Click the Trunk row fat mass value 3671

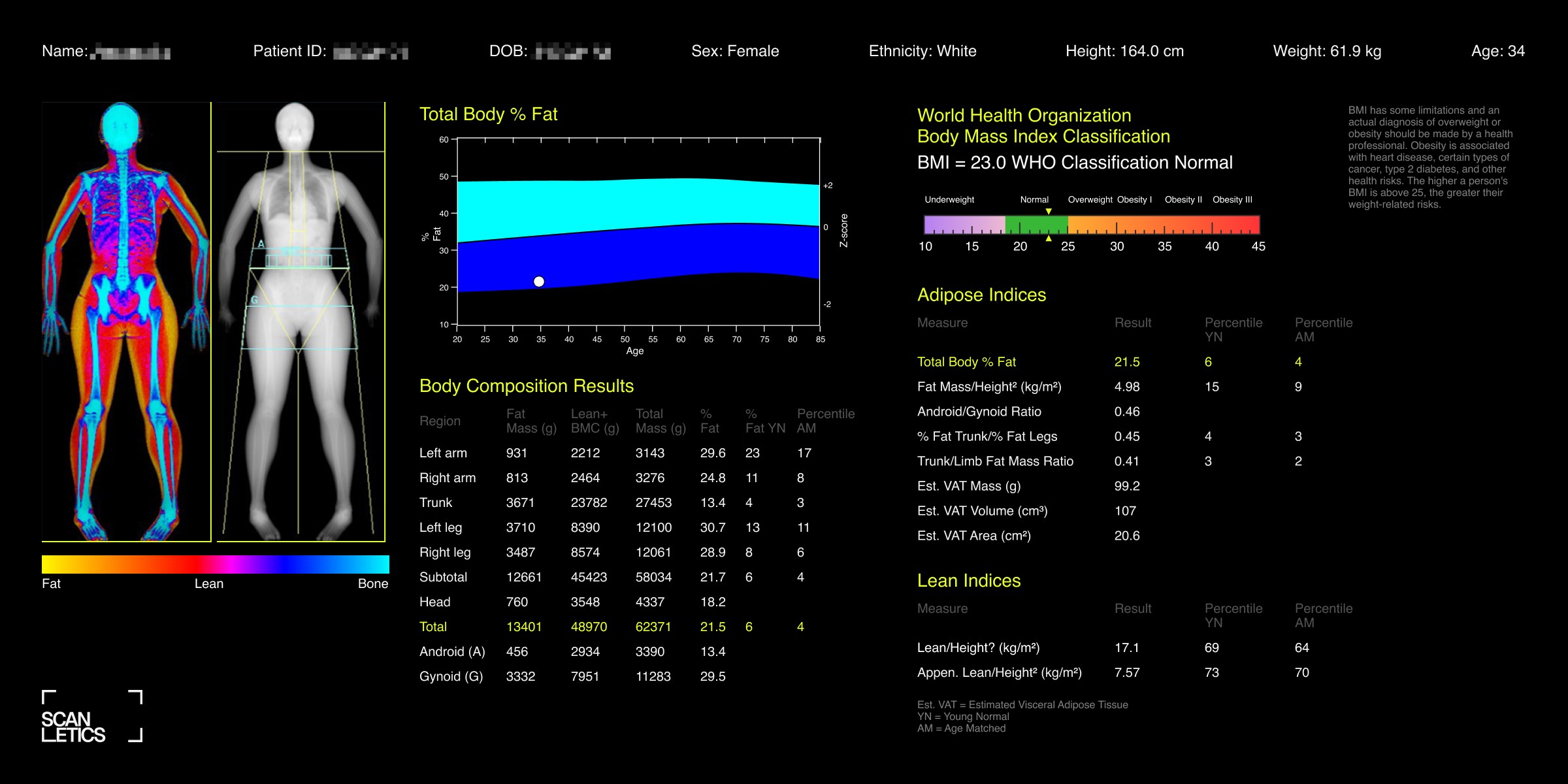tap(520, 502)
